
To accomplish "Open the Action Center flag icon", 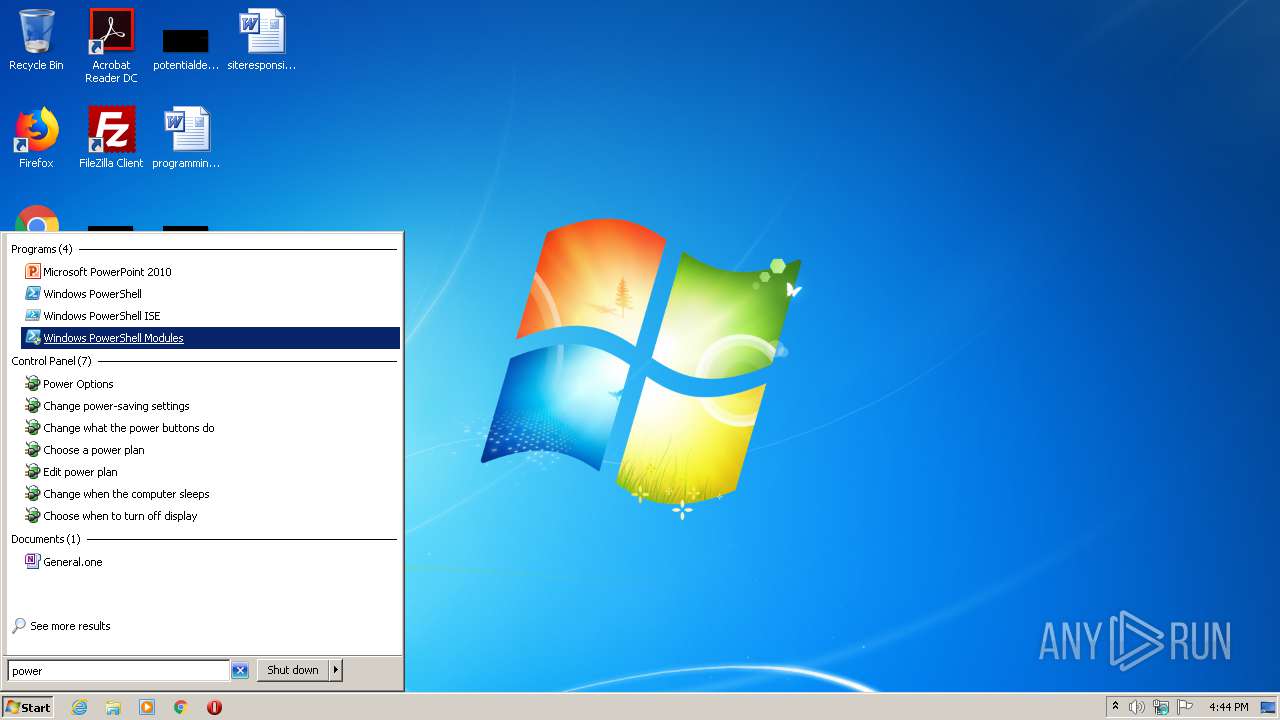I will [x=1185, y=707].
